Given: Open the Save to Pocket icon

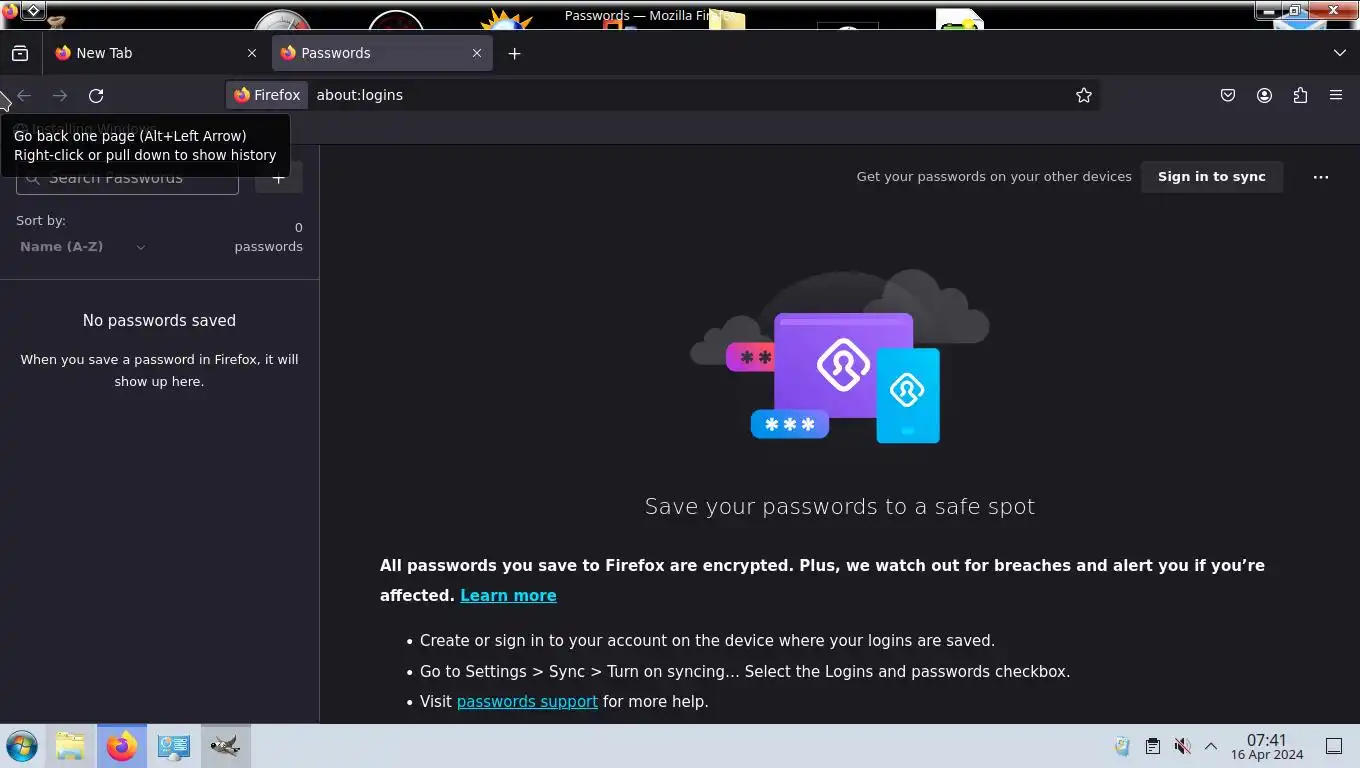Looking at the screenshot, I should 1228,95.
